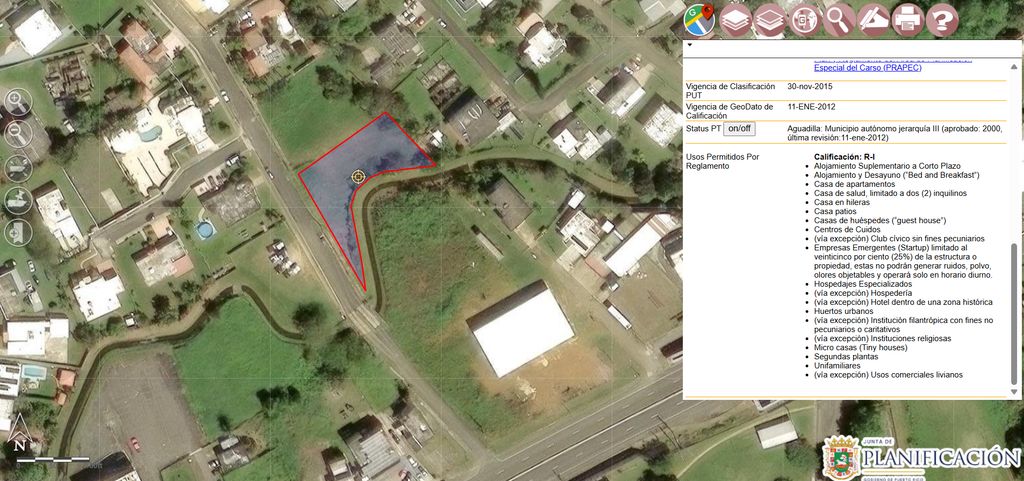The height and width of the screenshot is (481, 1024).
Task: Zoom out with the minus magnifier
Action: 18,134
